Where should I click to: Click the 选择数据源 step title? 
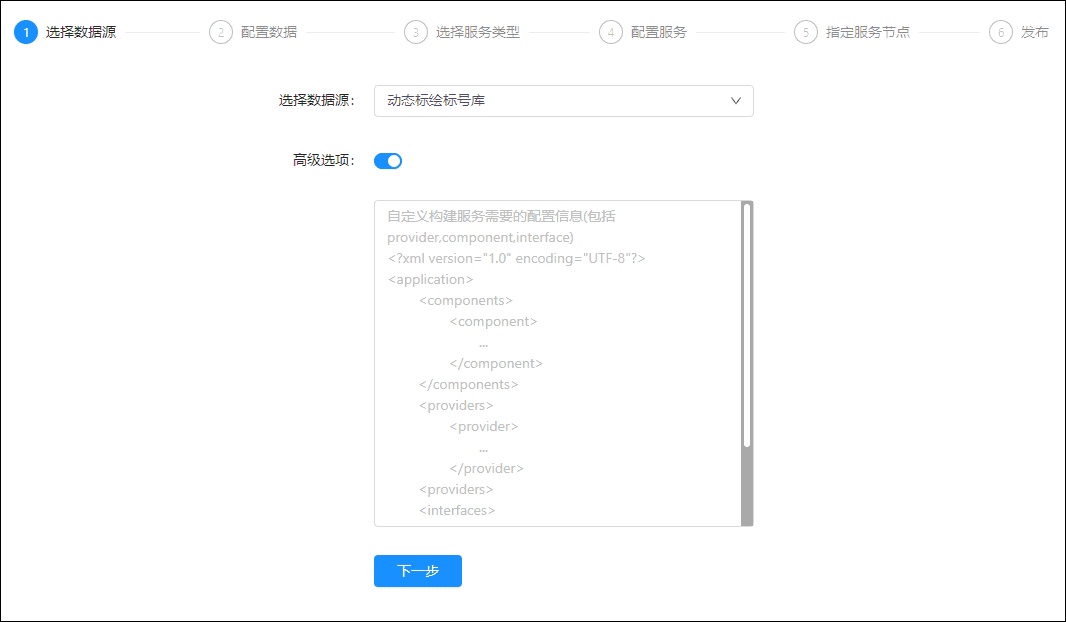point(81,32)
